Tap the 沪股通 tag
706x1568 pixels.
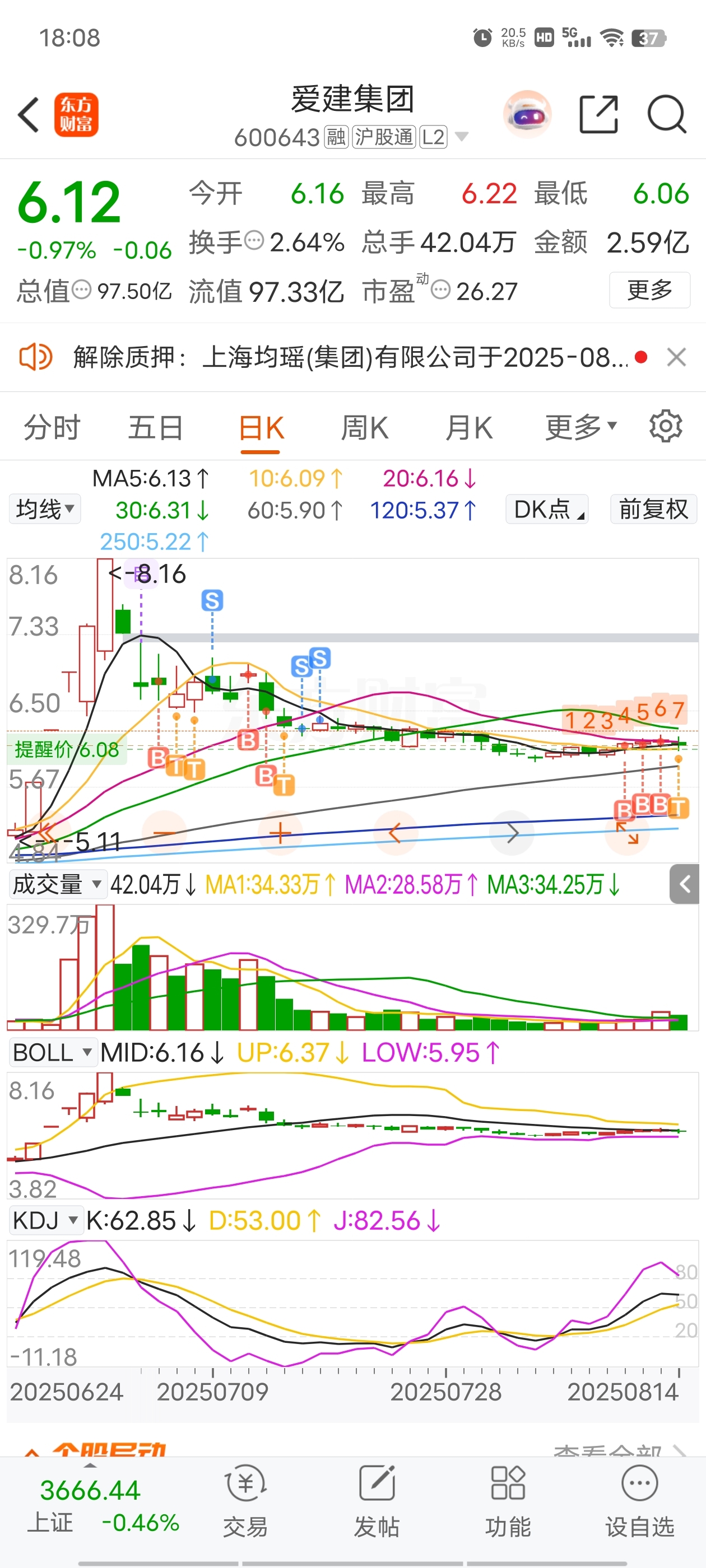[384, 137]
